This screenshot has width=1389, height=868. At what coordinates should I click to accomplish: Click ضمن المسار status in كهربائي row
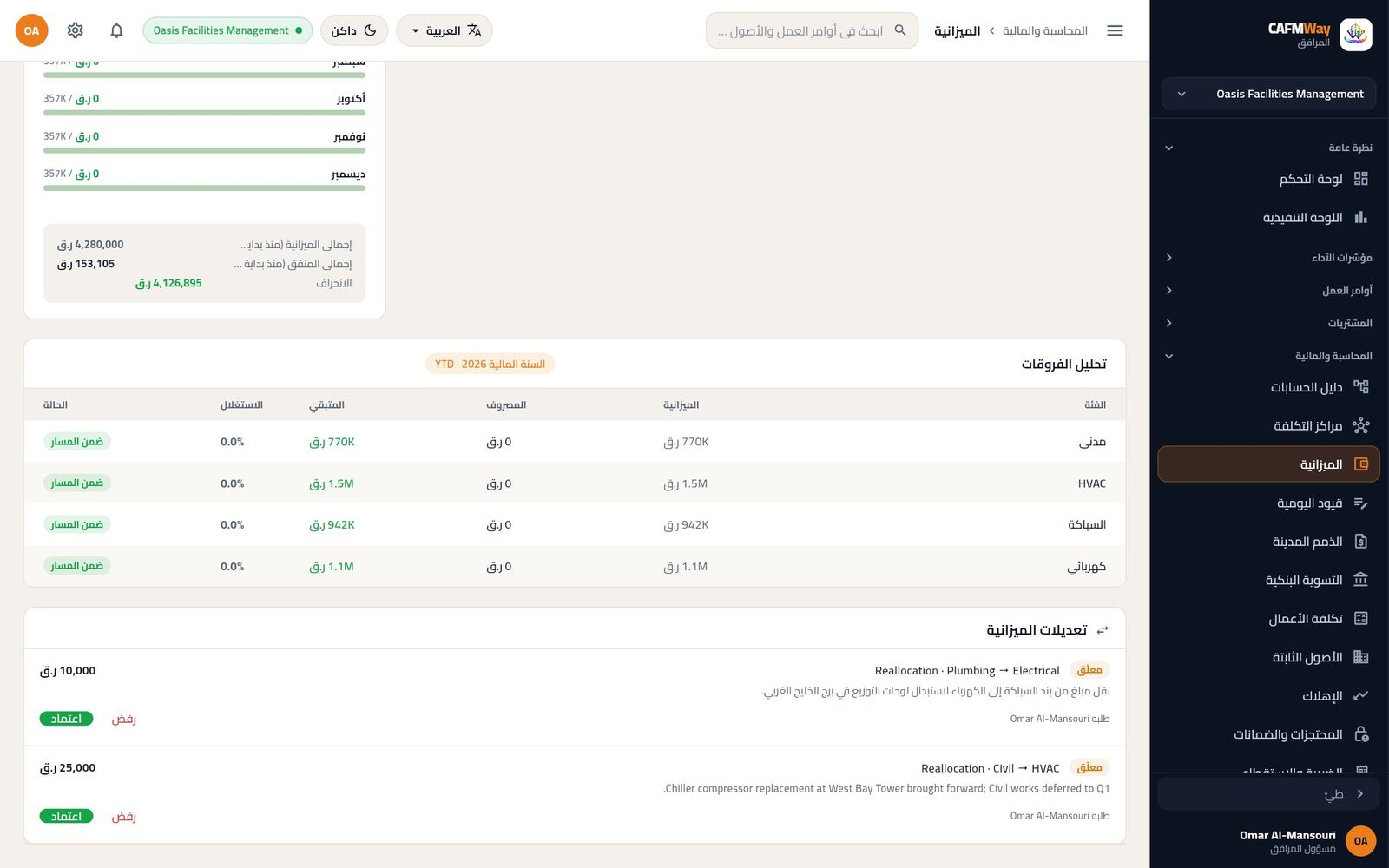[77, 566]
